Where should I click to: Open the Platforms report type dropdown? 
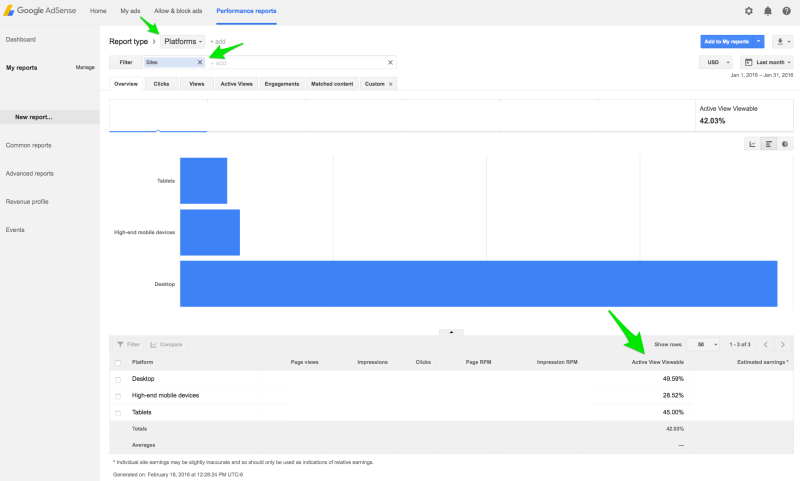pos(183,42)
